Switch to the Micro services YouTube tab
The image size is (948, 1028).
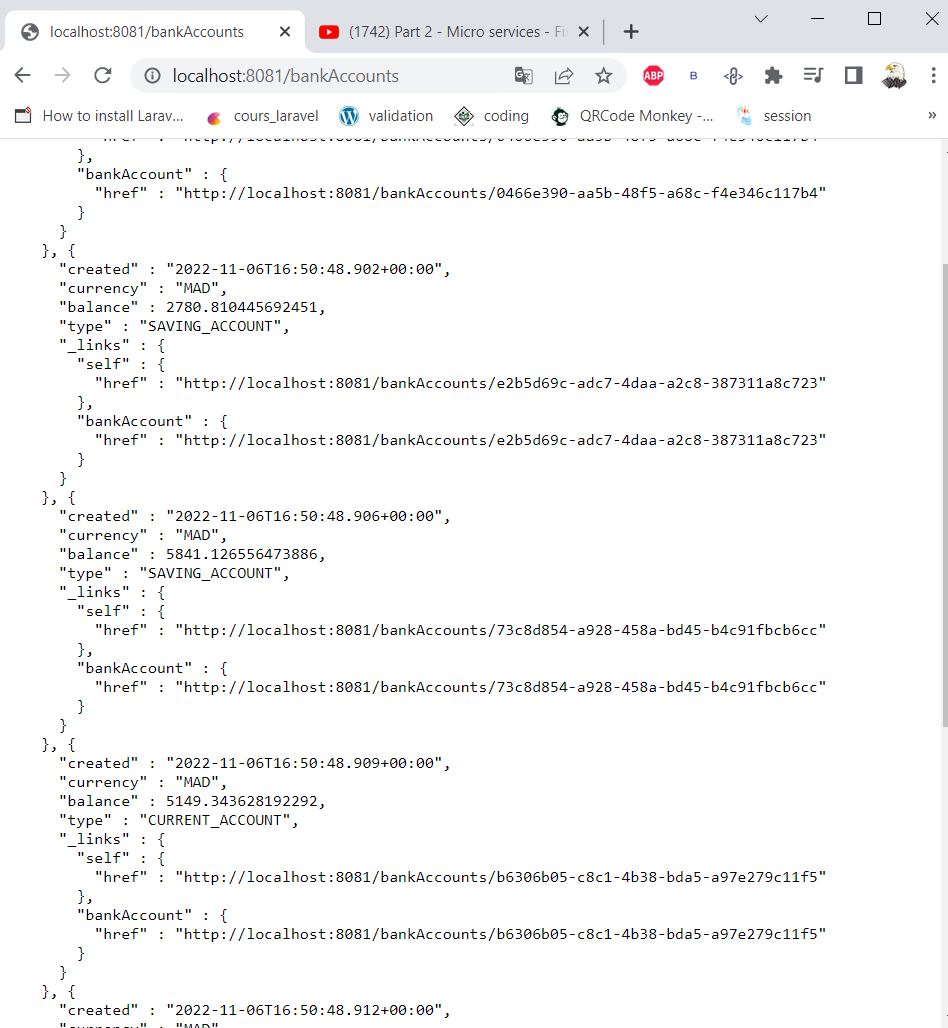[x=440, y=31]
